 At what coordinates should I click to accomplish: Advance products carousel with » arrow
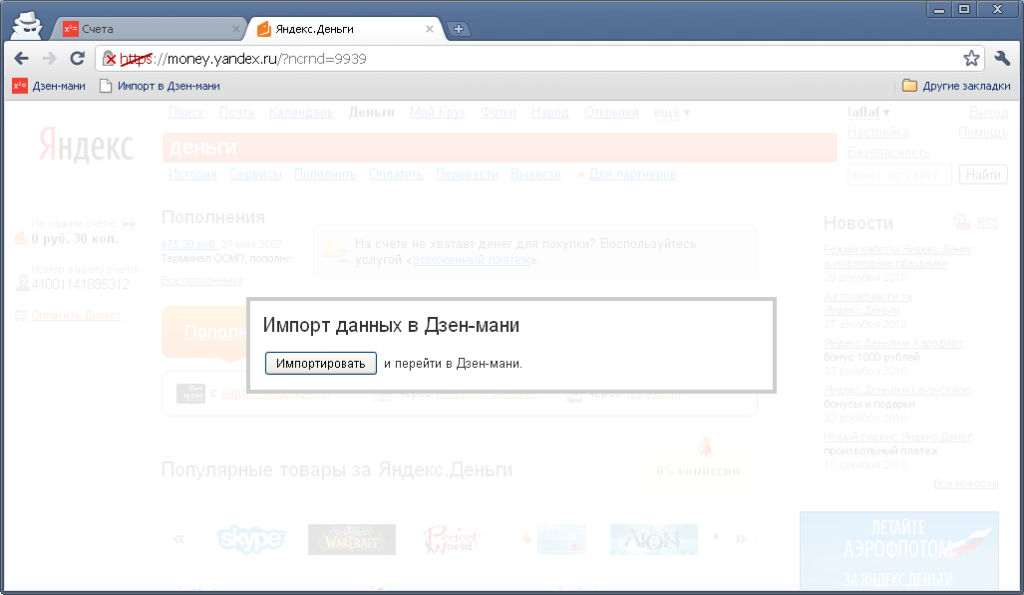click(x=740, y=539)
